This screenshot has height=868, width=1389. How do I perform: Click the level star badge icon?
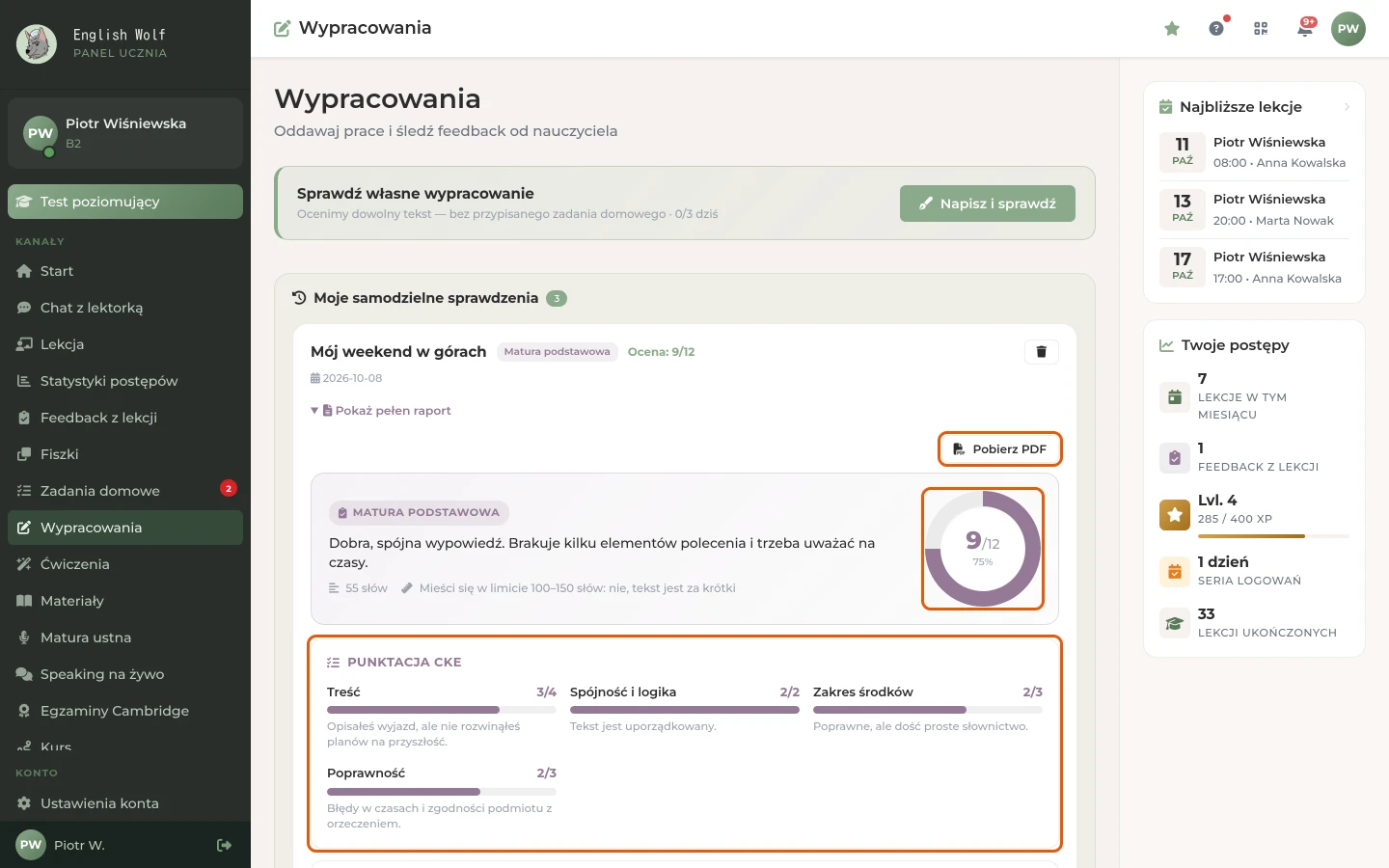(x=1175, y=515)
